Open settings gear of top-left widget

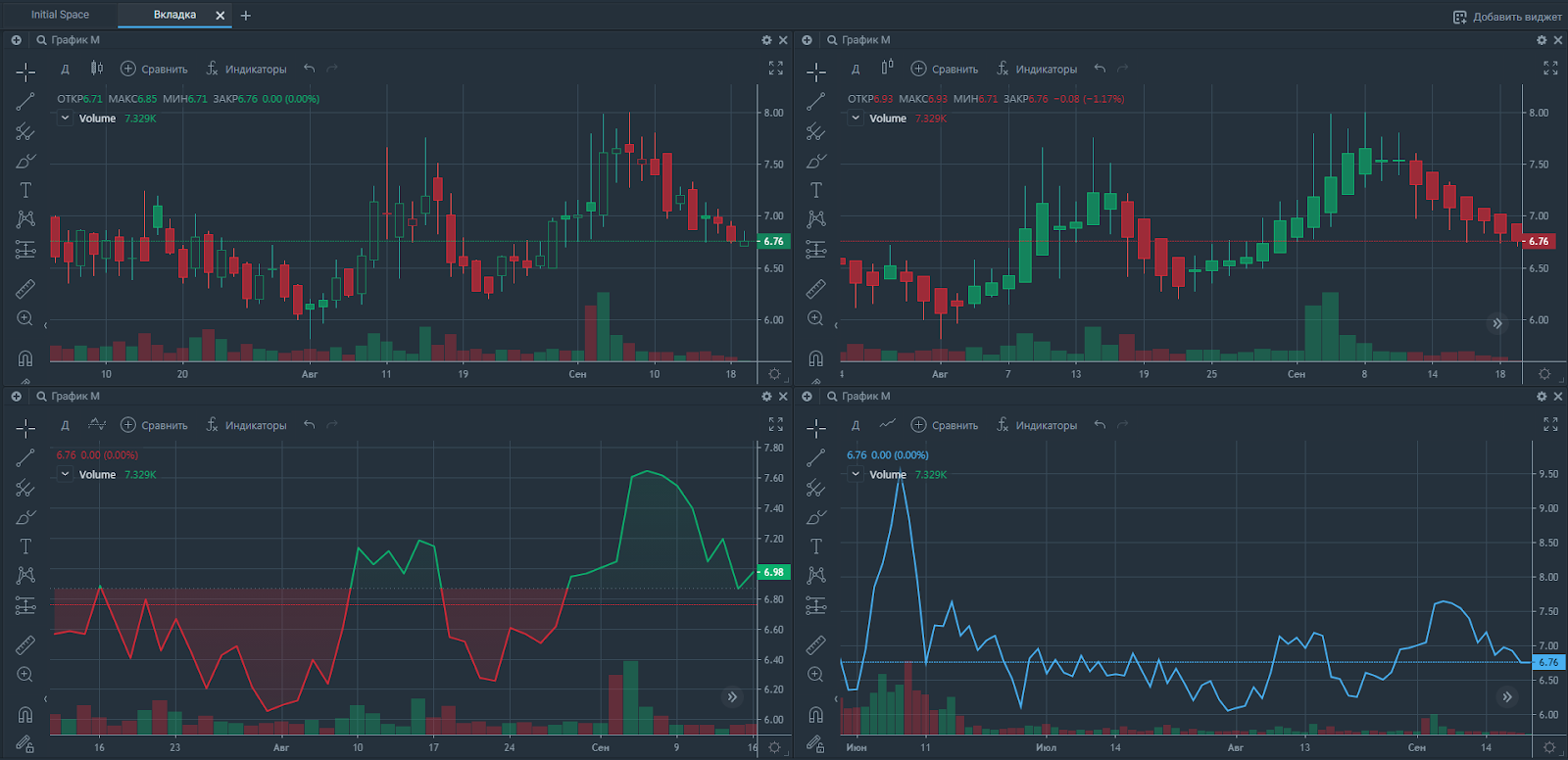pyautogui.click(x=766, y=40)
